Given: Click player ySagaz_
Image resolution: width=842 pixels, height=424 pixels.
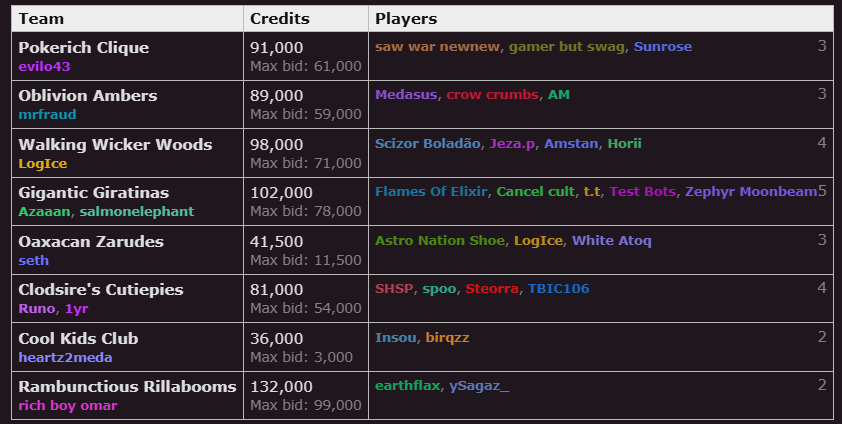Looking at the screenshot, I should coord(479,386).
